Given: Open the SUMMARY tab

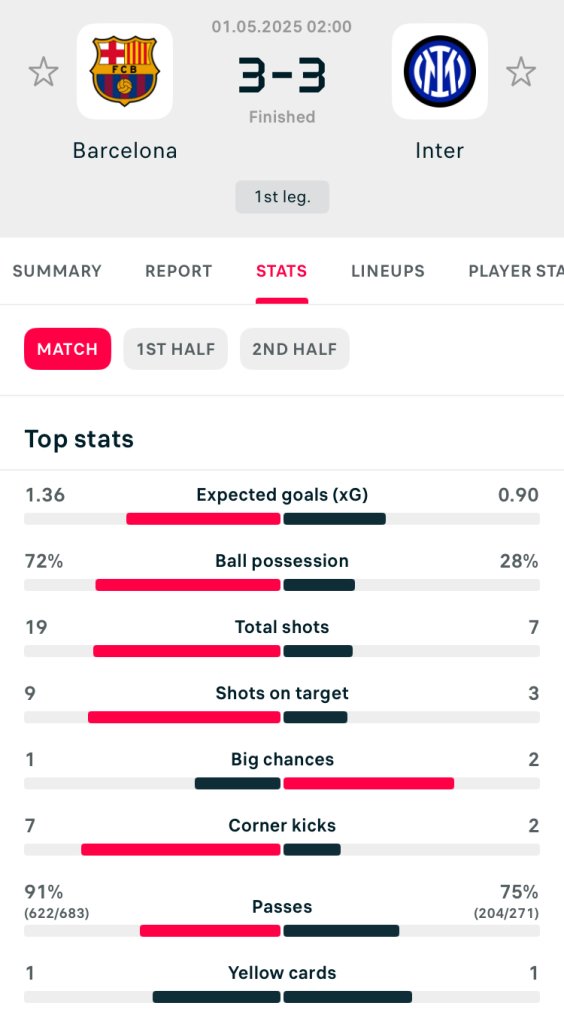Looking at the screenshot, I should [57, 271].
